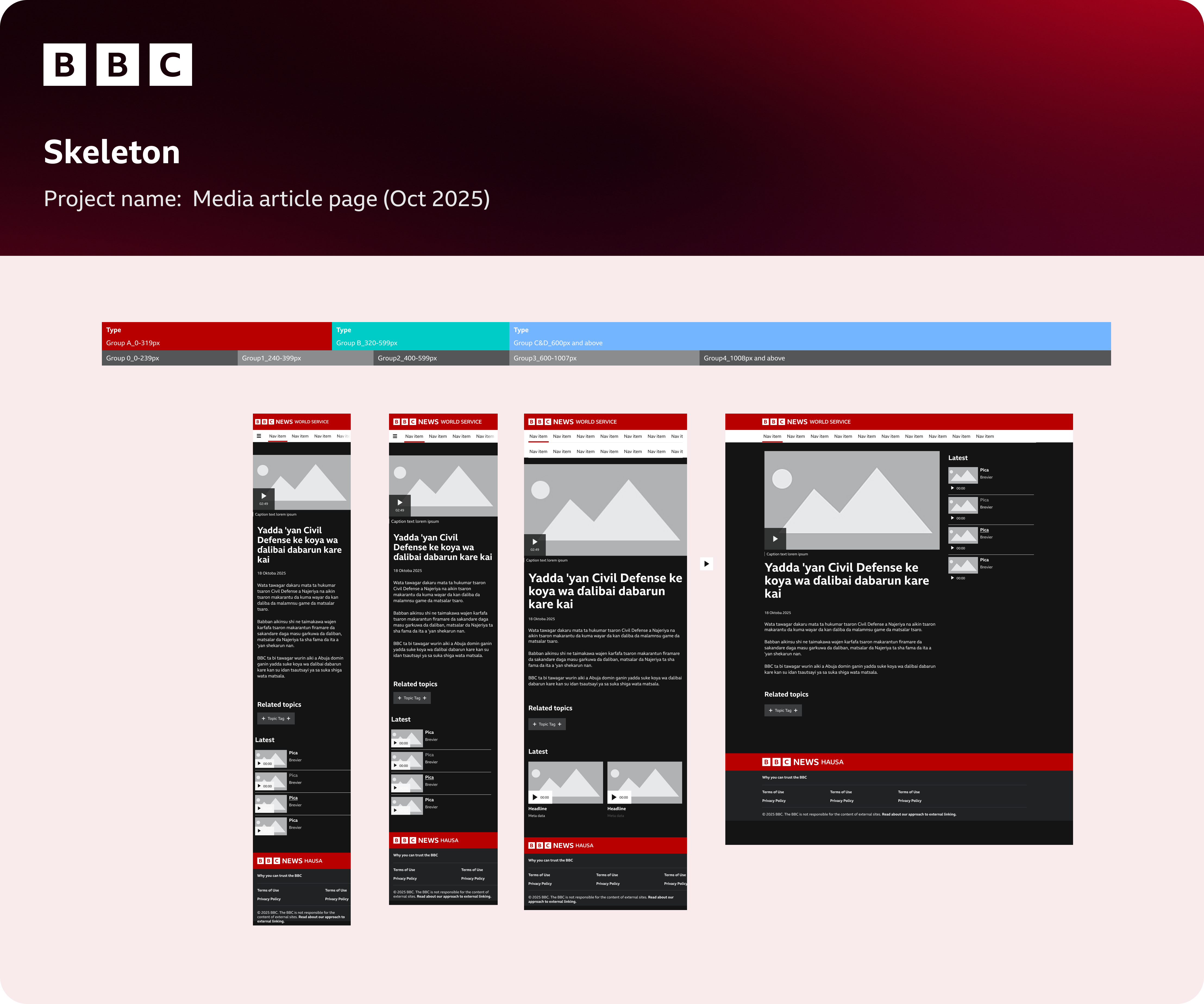Click Topic Tag button in the narrowest mockup
The height and width of the screenshot is (1004, 1204).
click(276, 719)
